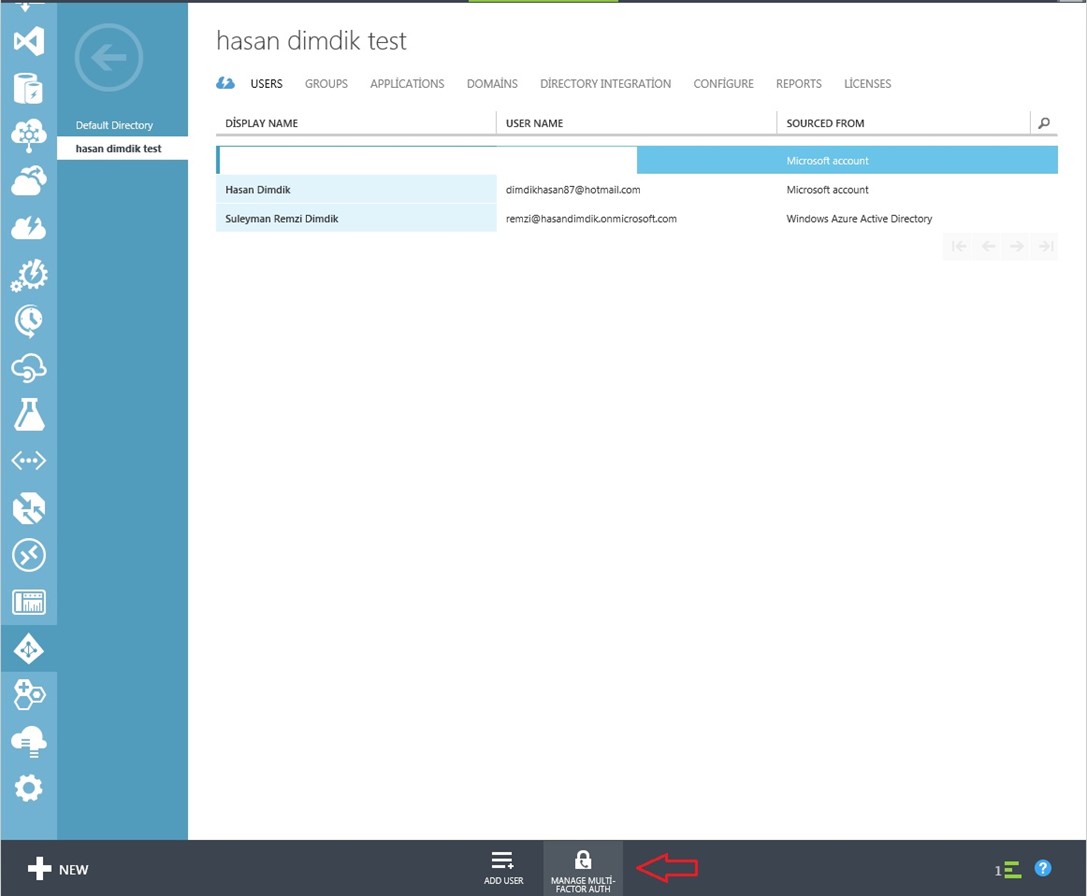Click dimdikhasan87@hotmail.com user name

tap(573, 189)
